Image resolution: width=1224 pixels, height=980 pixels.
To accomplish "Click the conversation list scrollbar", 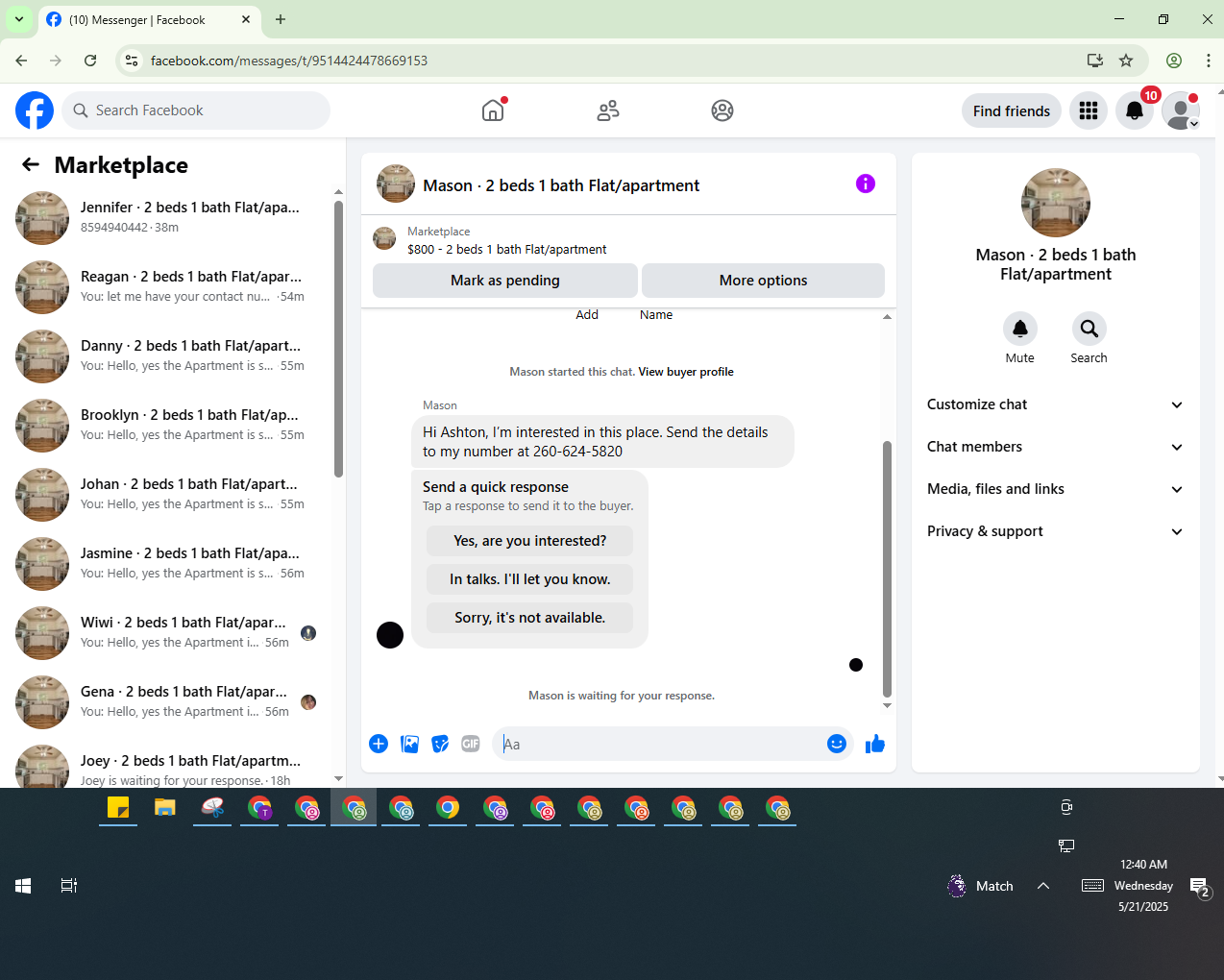I will (338, 338).
